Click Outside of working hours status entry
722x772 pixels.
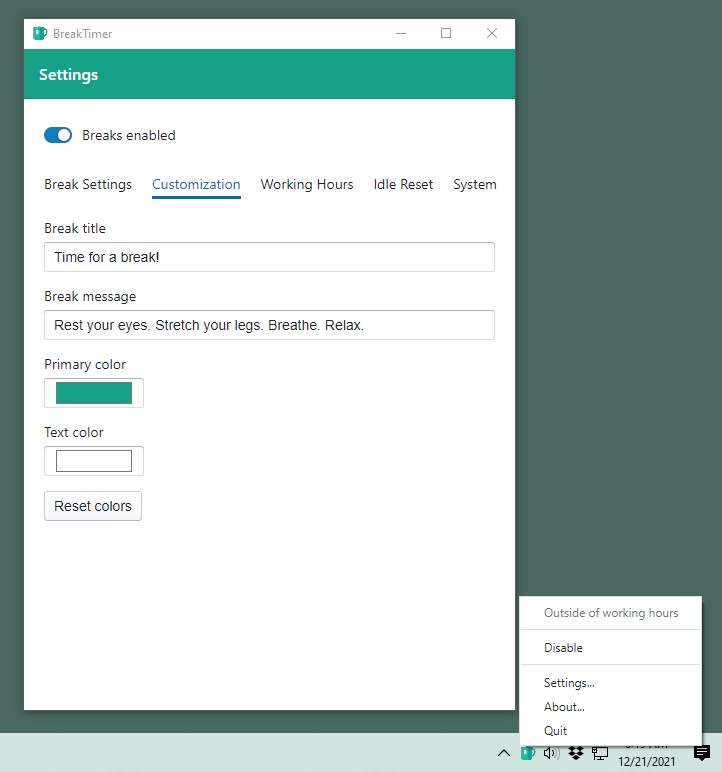click(611, 613)
